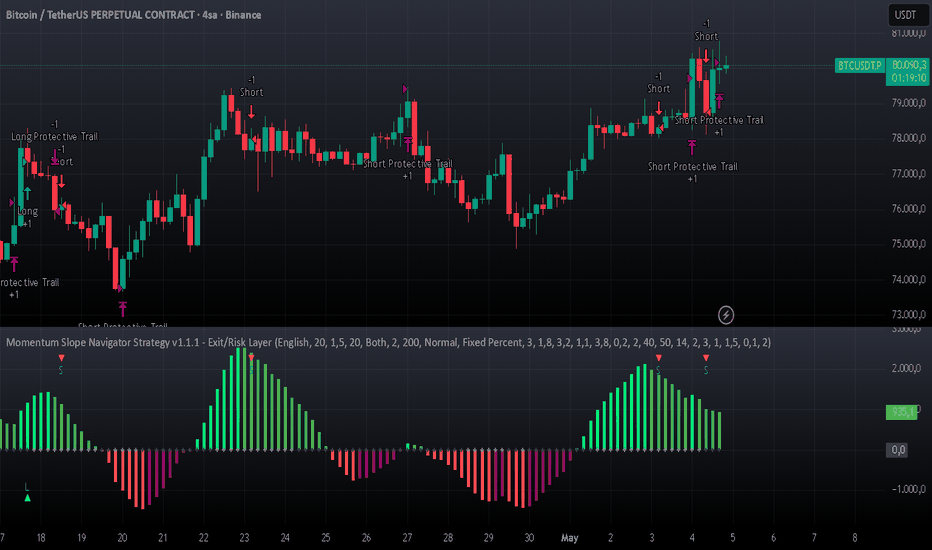932x550 pixels.
Task: Click the 76.000,0 price scale level
Action: click(x=908, y=209)
